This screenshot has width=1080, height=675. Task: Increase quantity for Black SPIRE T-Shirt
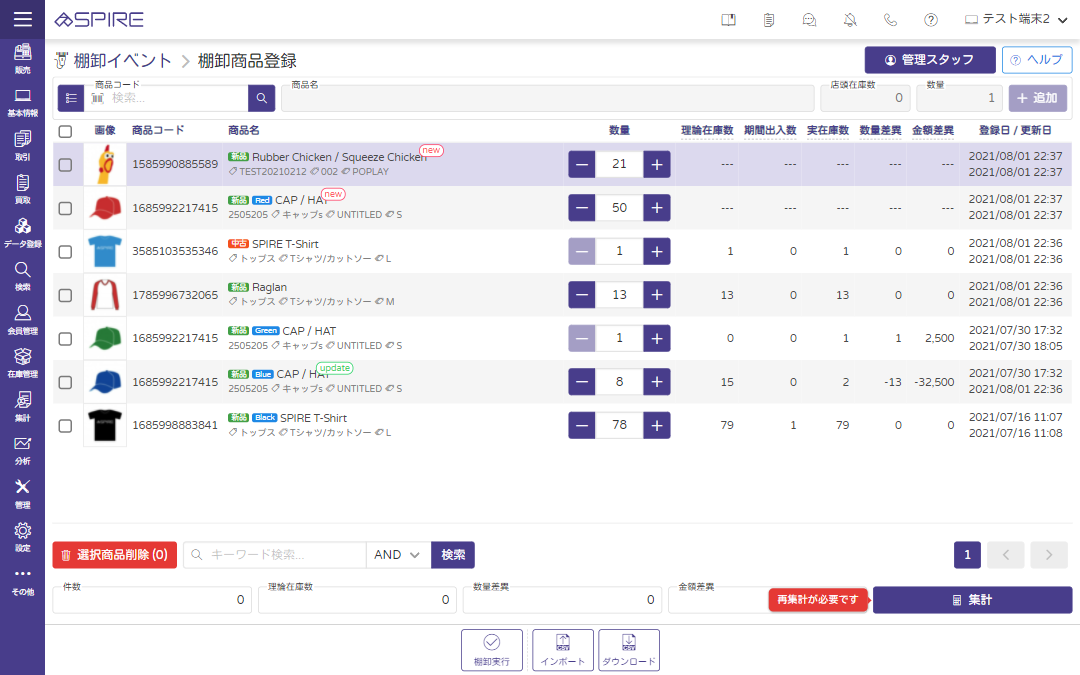coord(656,425)
